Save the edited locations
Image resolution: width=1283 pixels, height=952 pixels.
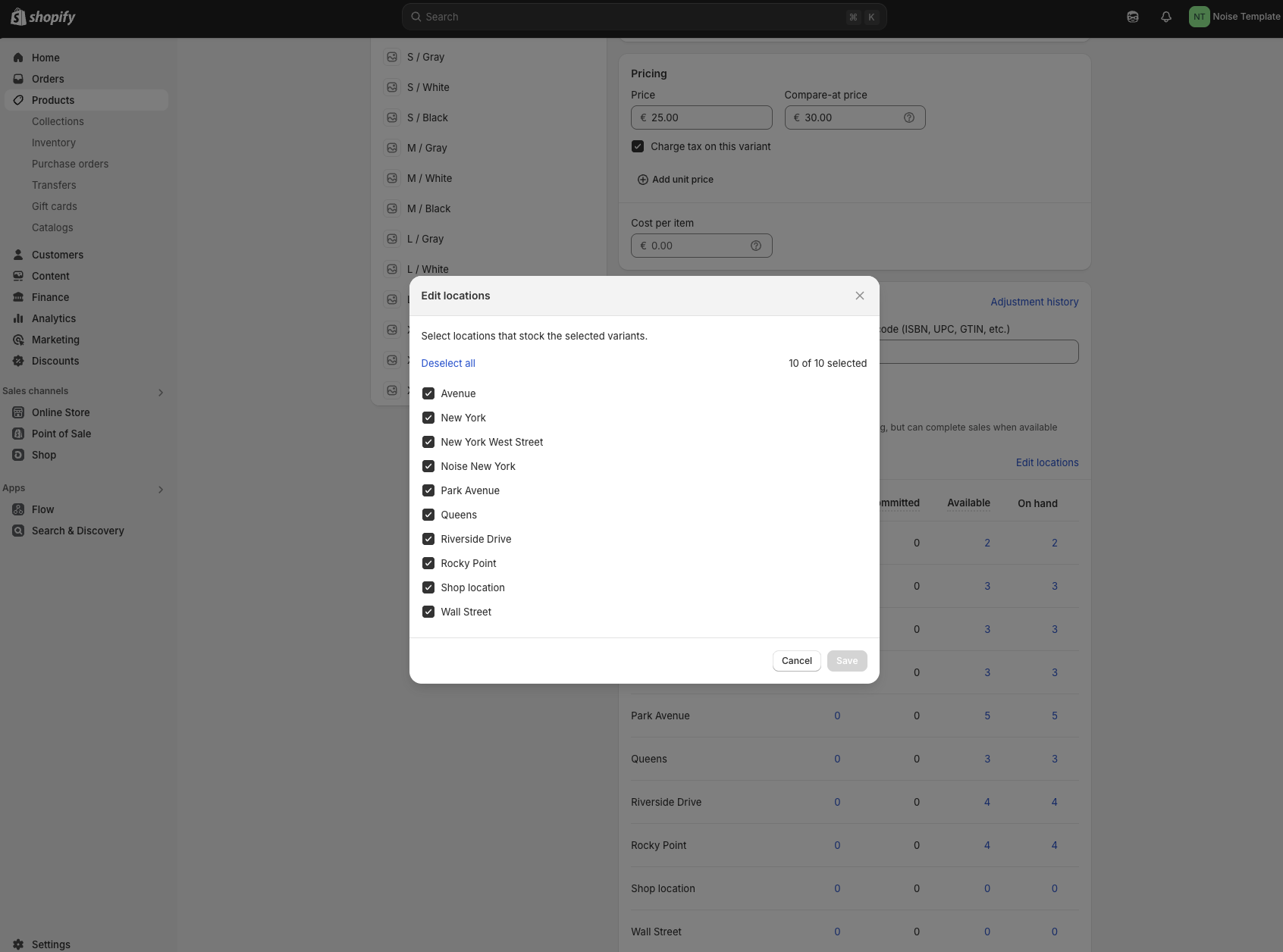tap(847, 660)
